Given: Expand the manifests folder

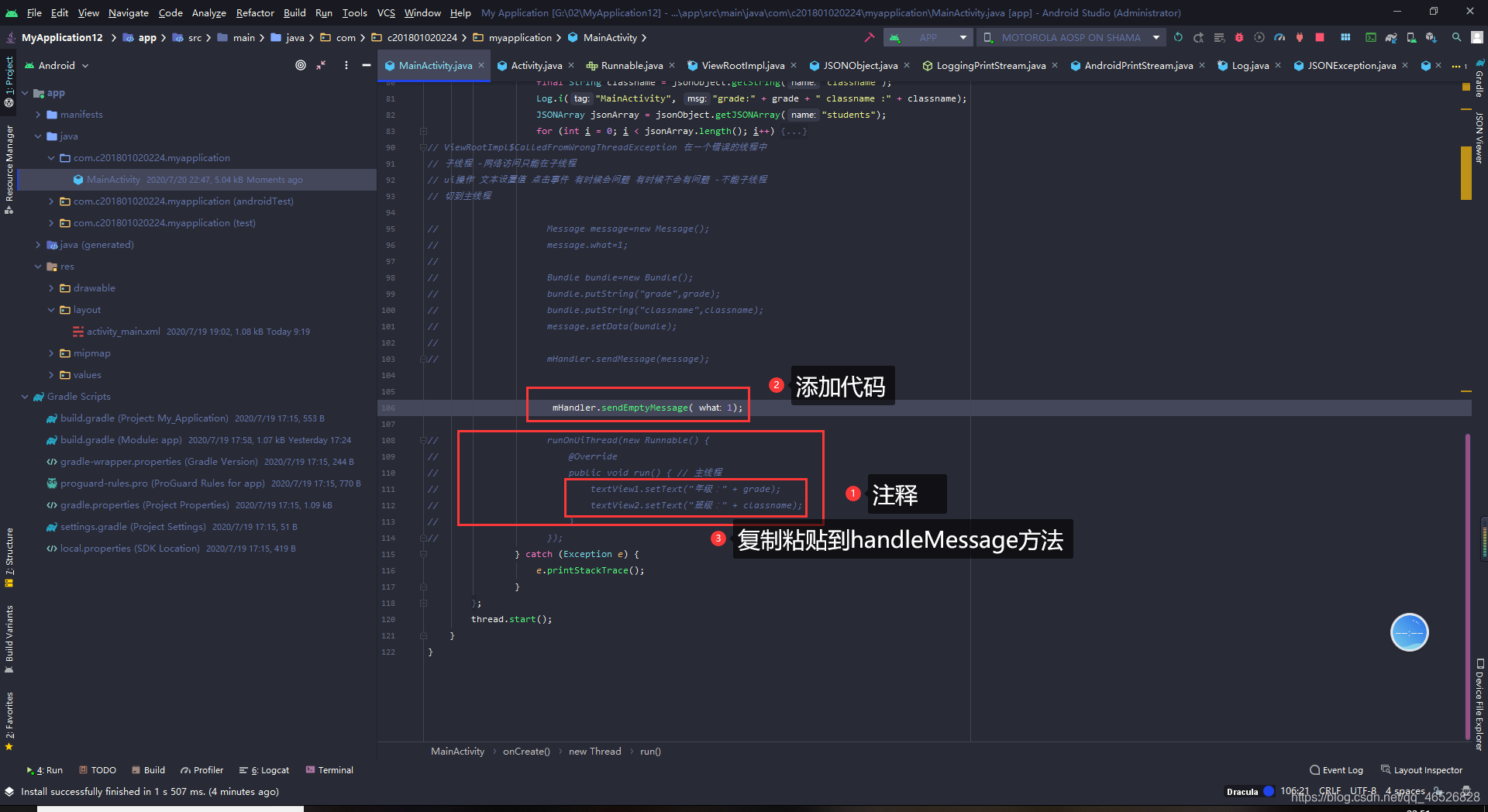Looking at the screenshot, I should 38,115.
